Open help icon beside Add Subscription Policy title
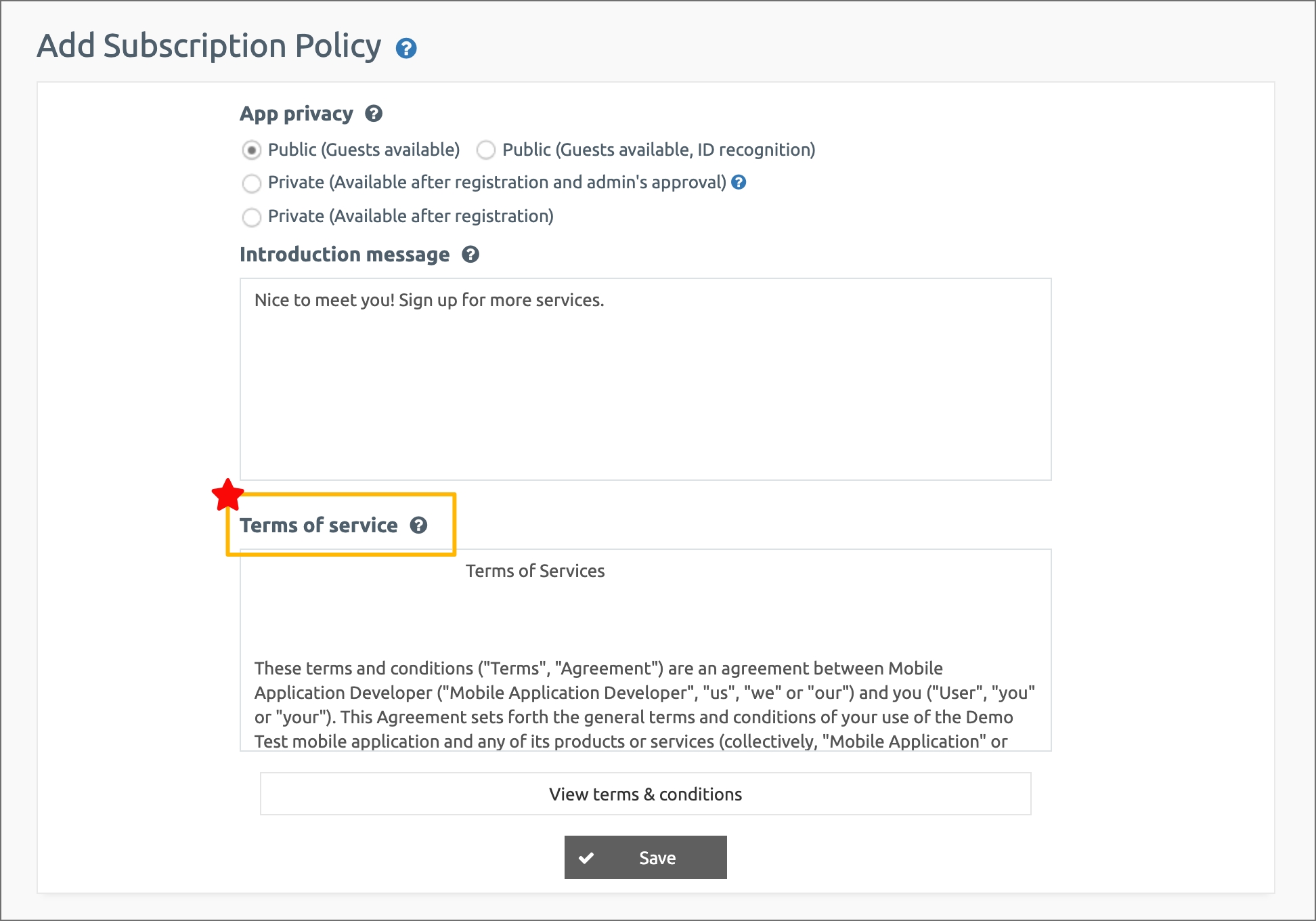Image resolution: width=1316 pixels, height=921 pixels. [406, 49]
